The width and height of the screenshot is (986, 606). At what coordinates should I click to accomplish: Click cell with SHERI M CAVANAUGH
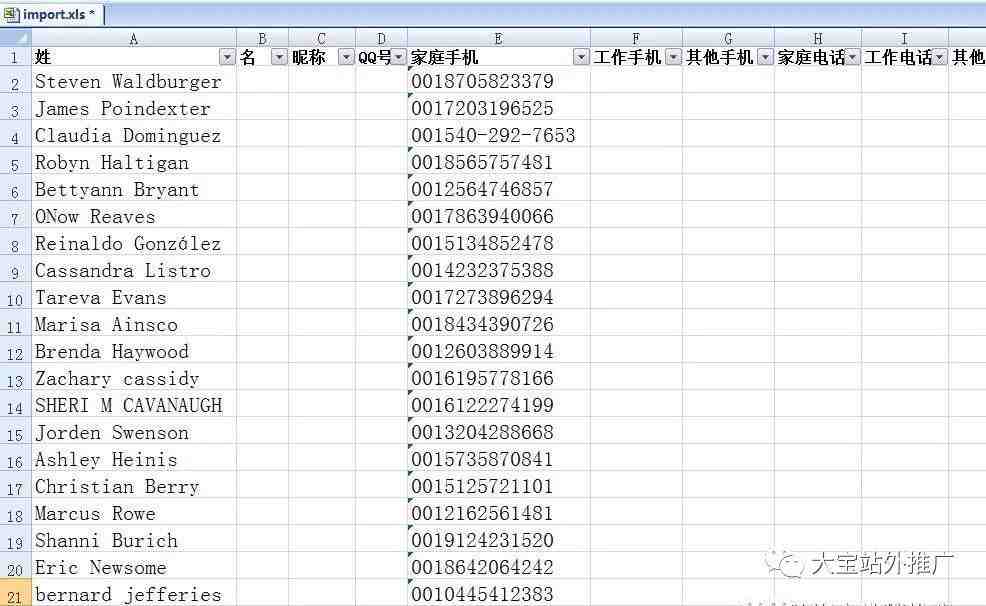[134, 406]
